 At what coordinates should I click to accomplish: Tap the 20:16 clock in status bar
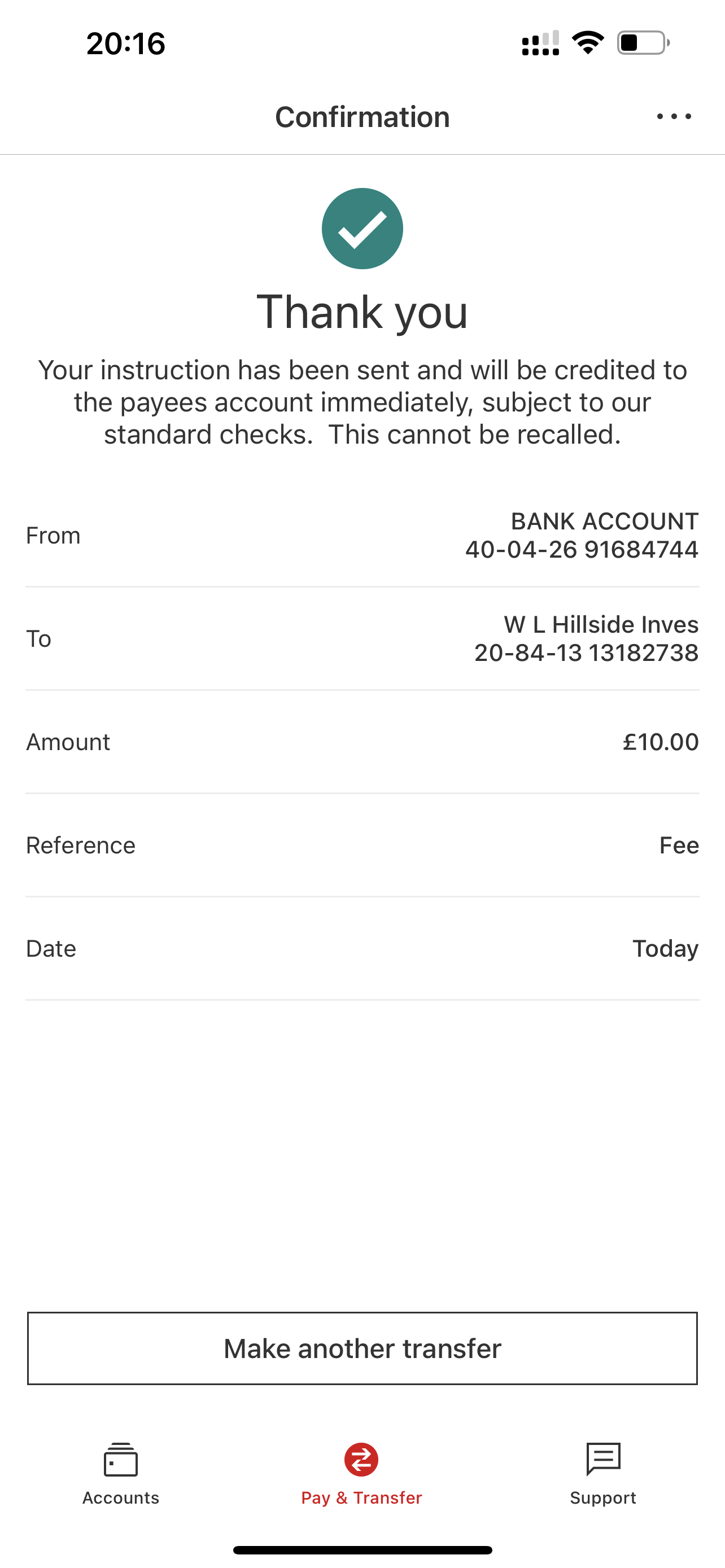pos(126,44)
